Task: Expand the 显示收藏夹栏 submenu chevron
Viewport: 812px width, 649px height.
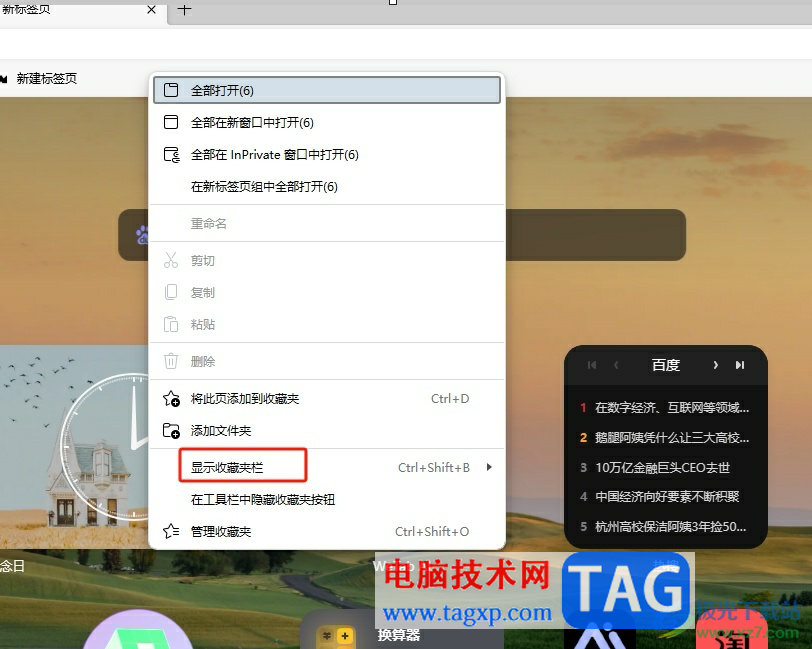Action: pos(489,465)
